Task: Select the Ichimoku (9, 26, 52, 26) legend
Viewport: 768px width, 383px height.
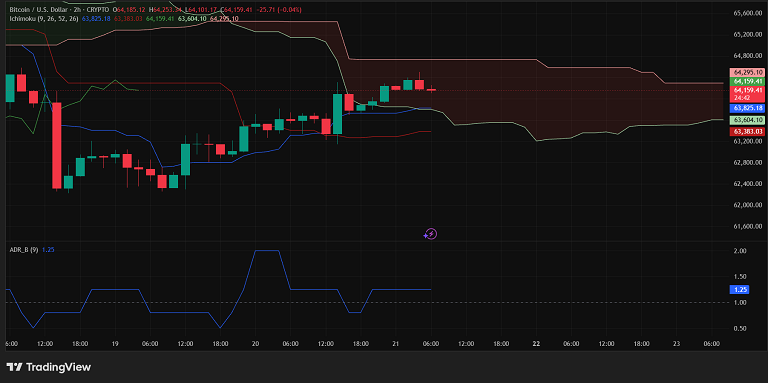Action: click(x=43, y=19)
